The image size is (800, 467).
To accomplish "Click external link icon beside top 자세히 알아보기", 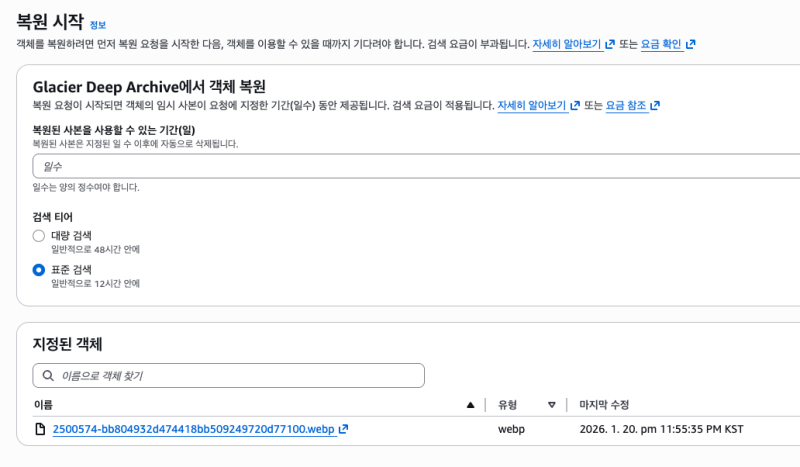I will coord(610,45).
